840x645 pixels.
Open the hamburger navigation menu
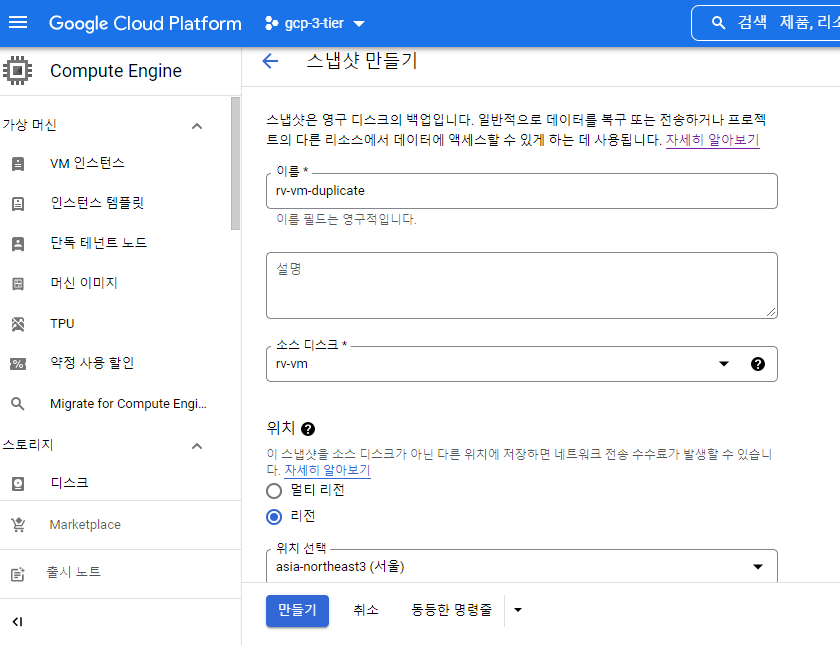point(18,22)
